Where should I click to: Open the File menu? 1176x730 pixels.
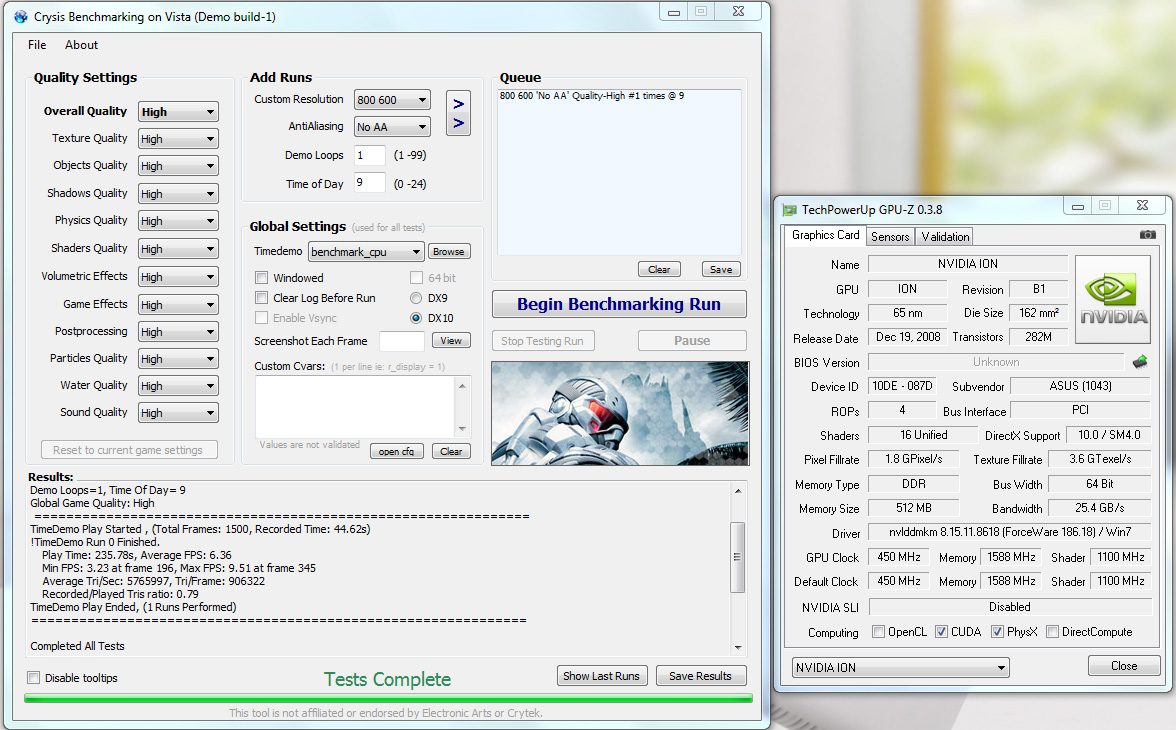pos(37,45)
